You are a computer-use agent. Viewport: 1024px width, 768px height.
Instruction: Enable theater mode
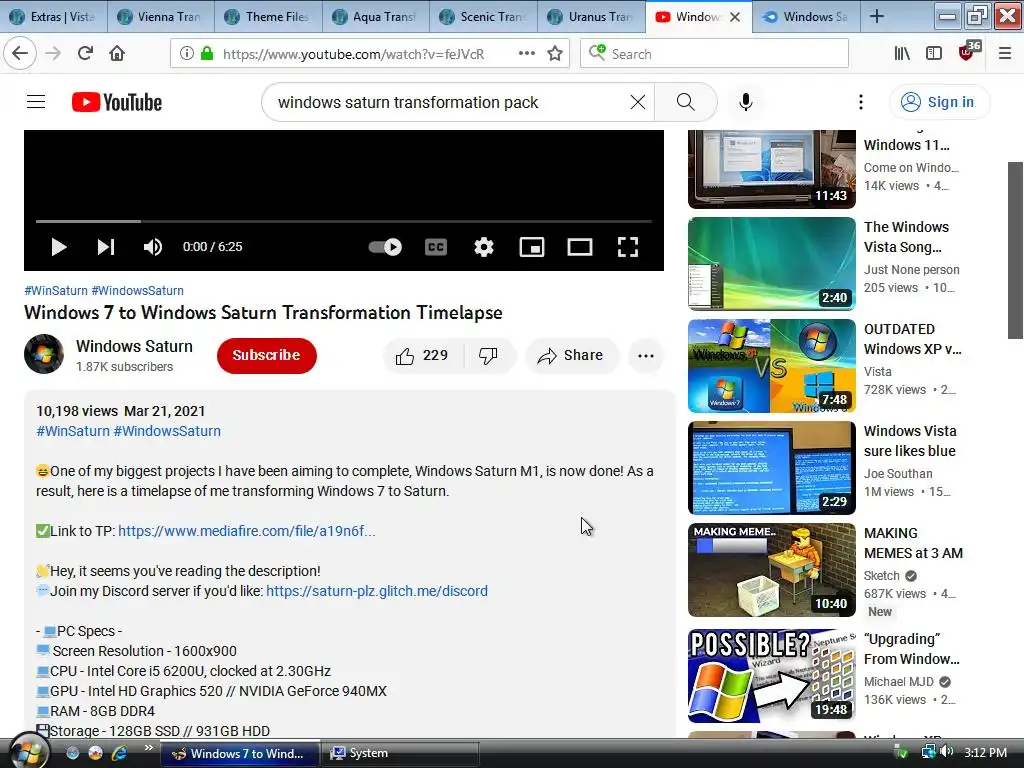[x=580, y=247]
